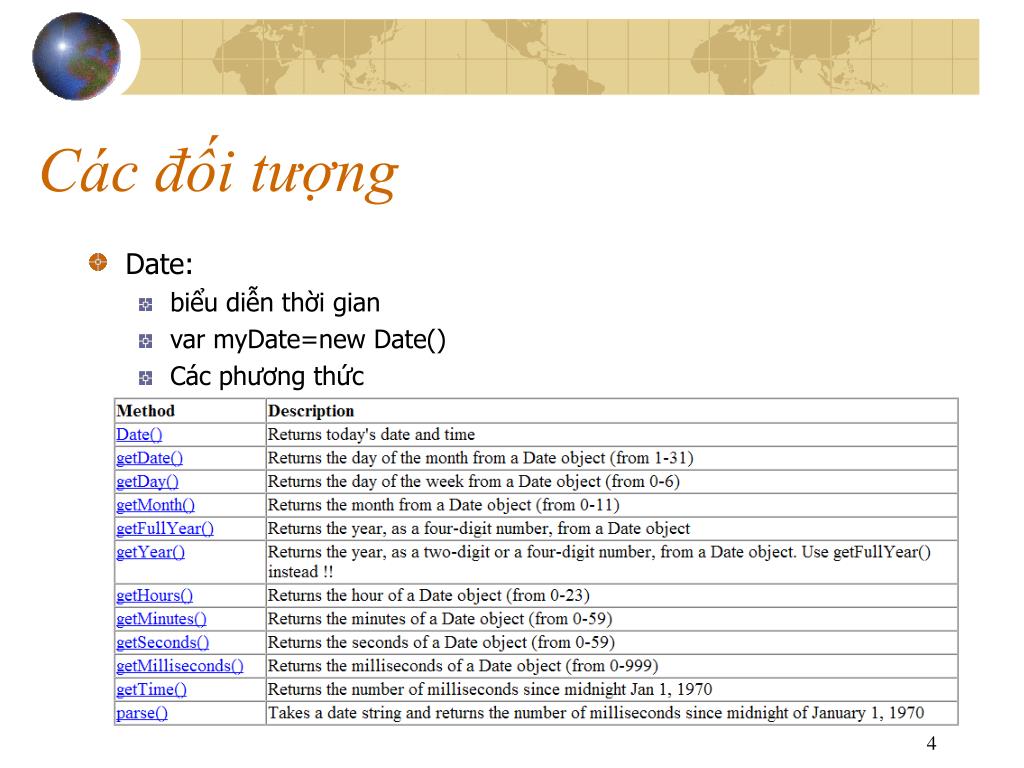1024x768 pixels.
Task: Follow the getTime() link
Action: [x=152, y=690]
